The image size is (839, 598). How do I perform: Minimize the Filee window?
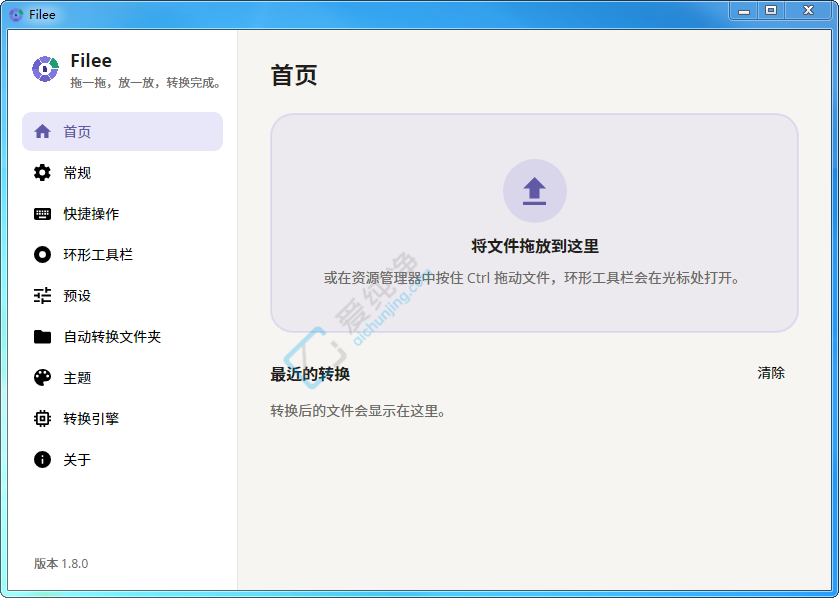click(743, 11)
